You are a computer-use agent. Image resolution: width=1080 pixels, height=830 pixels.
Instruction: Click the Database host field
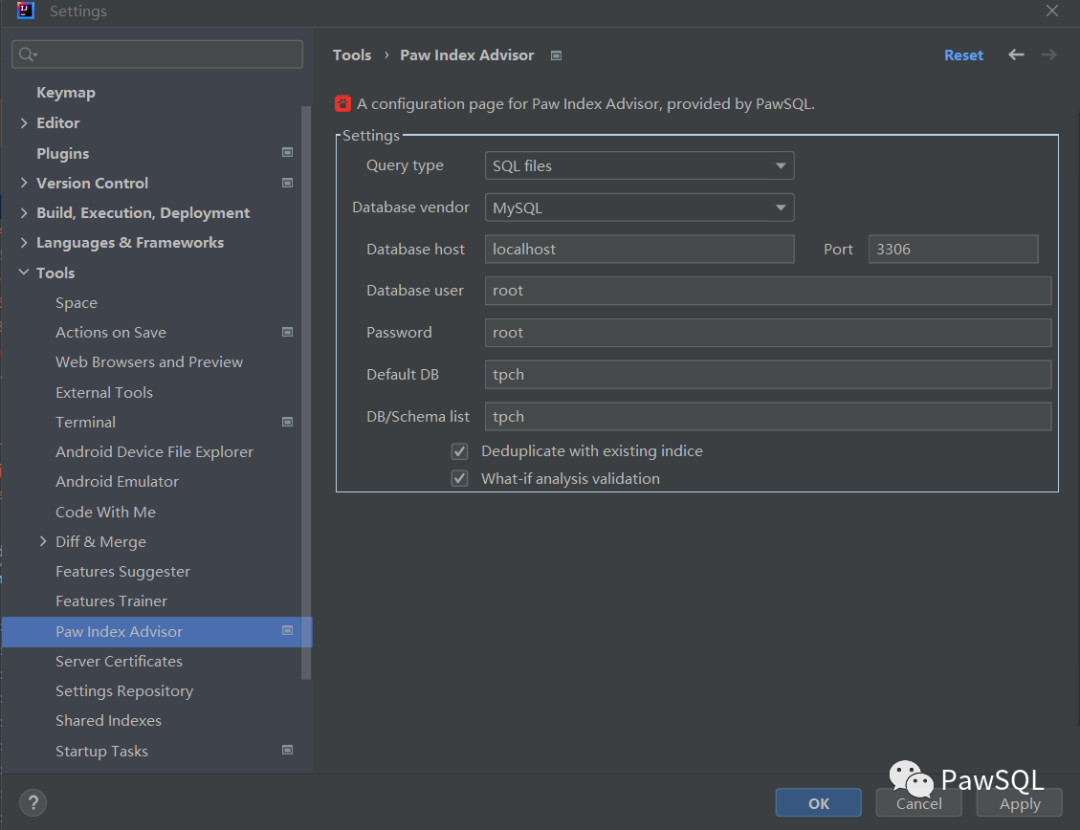coord(639,249)
